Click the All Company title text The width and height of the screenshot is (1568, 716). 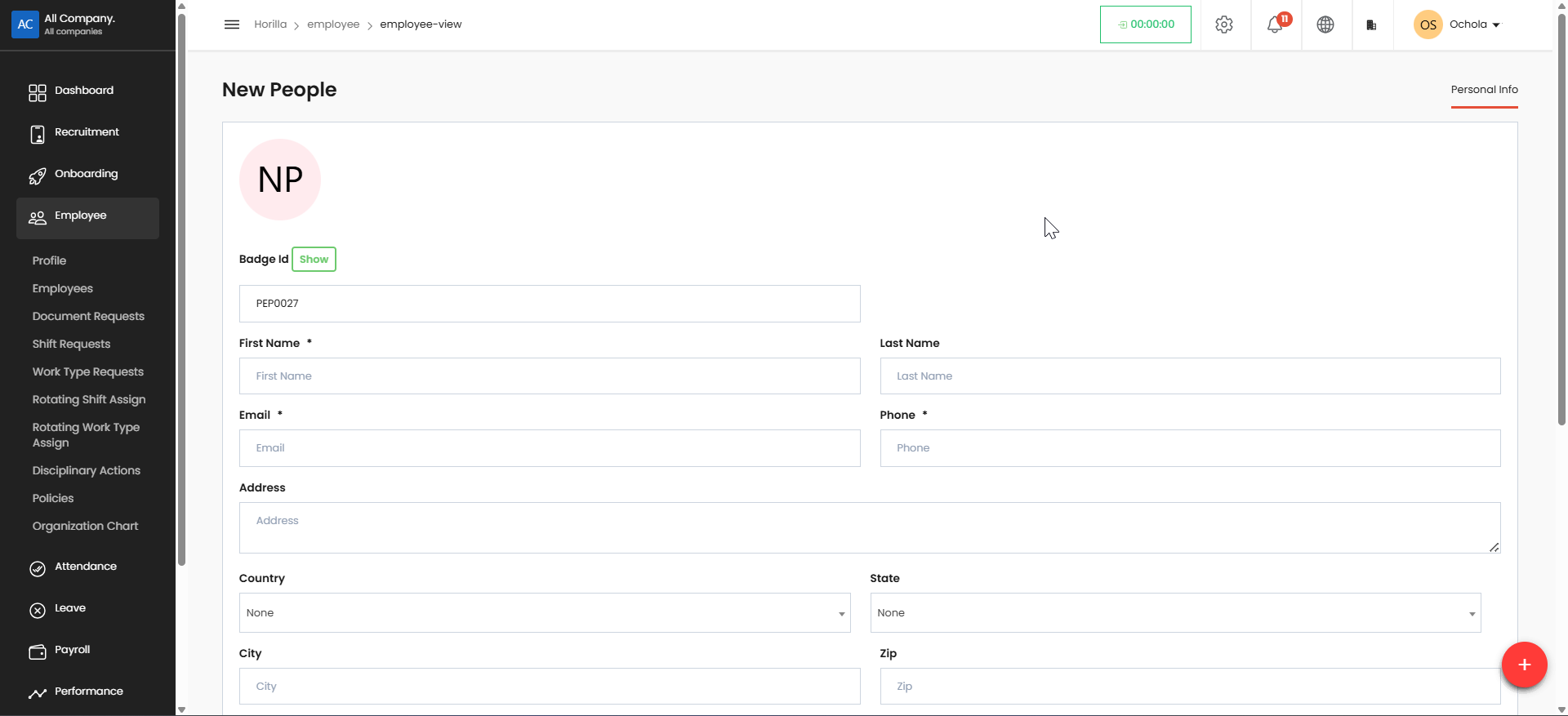[x=79, y=18]
